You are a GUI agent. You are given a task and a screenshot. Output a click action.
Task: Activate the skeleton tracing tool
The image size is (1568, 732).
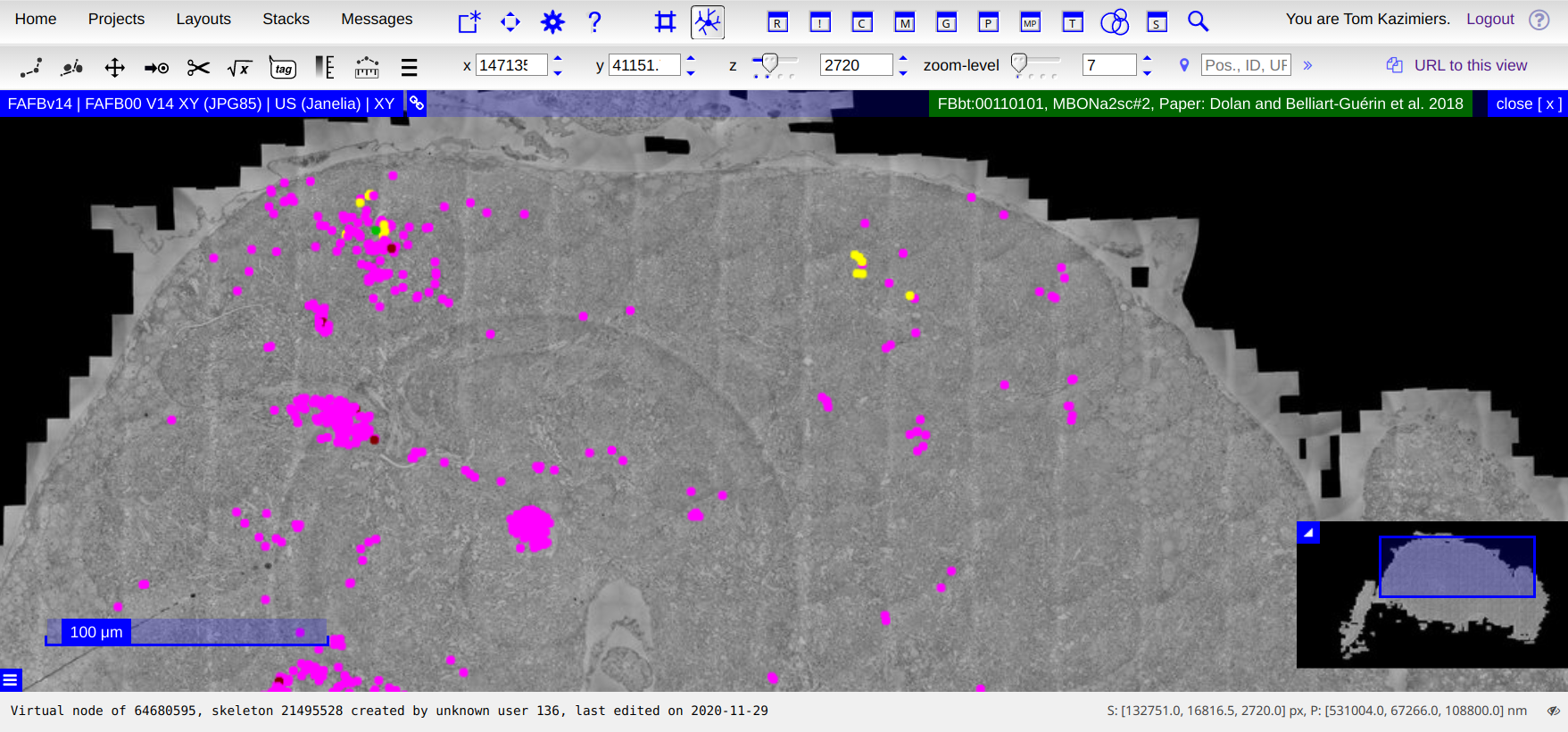coord(707,21)
